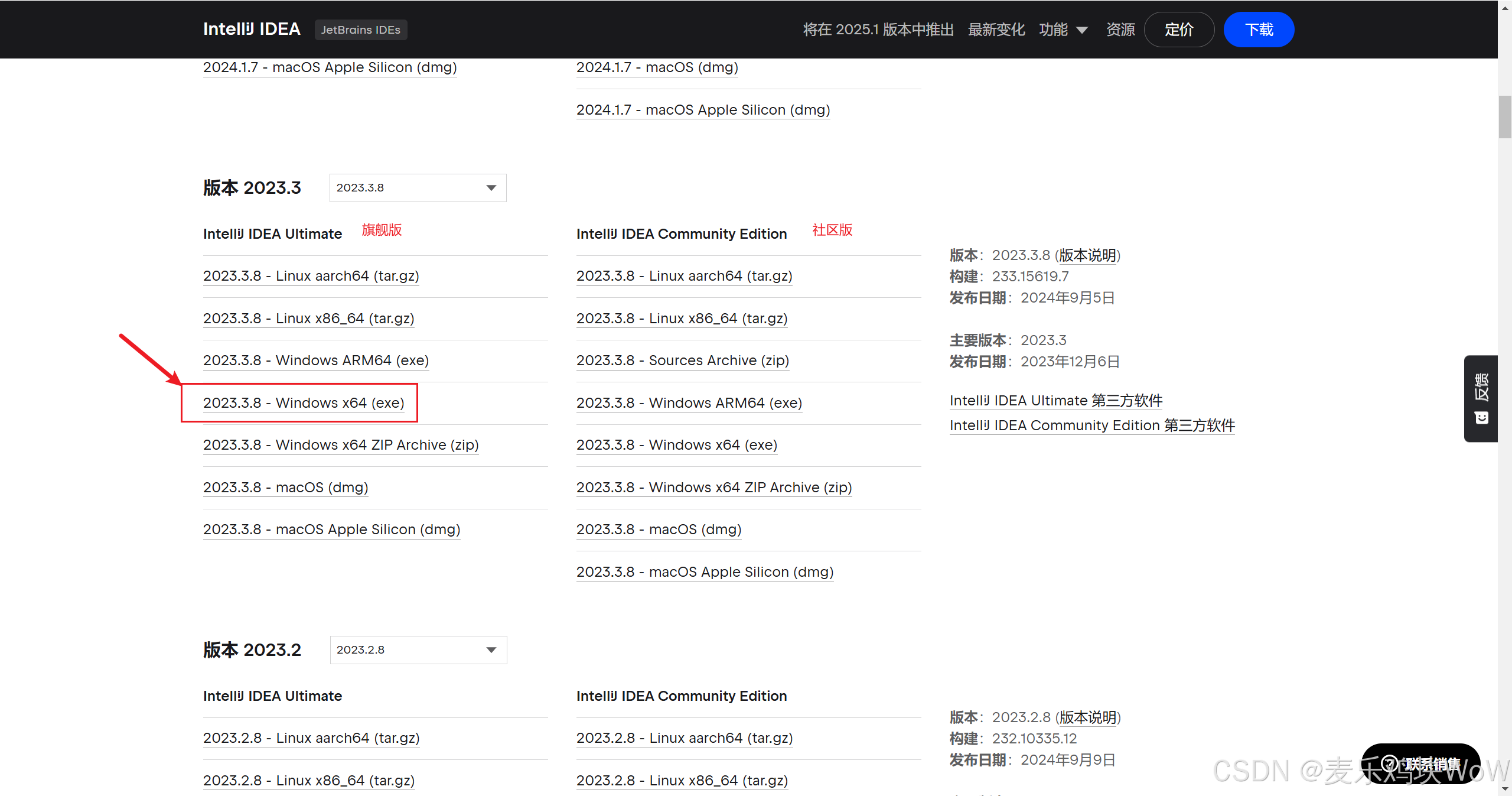
Task: Click the JetBrains IDEs tag
Action: (360, 30)
